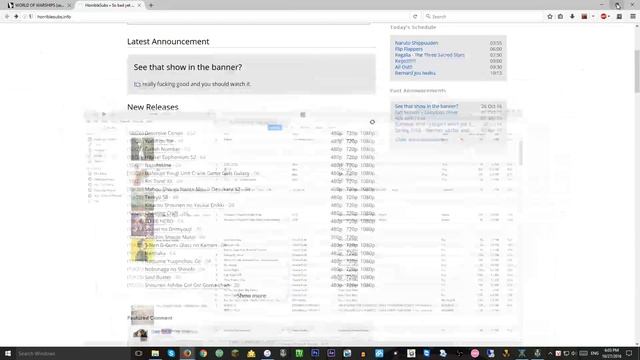
Task: Click the browser Back arrow button
Action: [x=7, y=16]
